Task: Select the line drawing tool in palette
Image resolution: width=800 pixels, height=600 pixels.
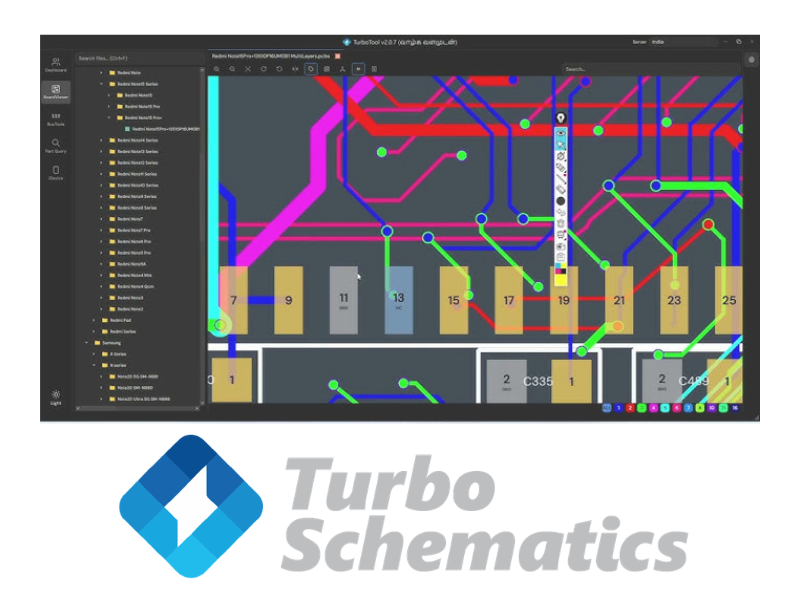Action: (561, 178)
